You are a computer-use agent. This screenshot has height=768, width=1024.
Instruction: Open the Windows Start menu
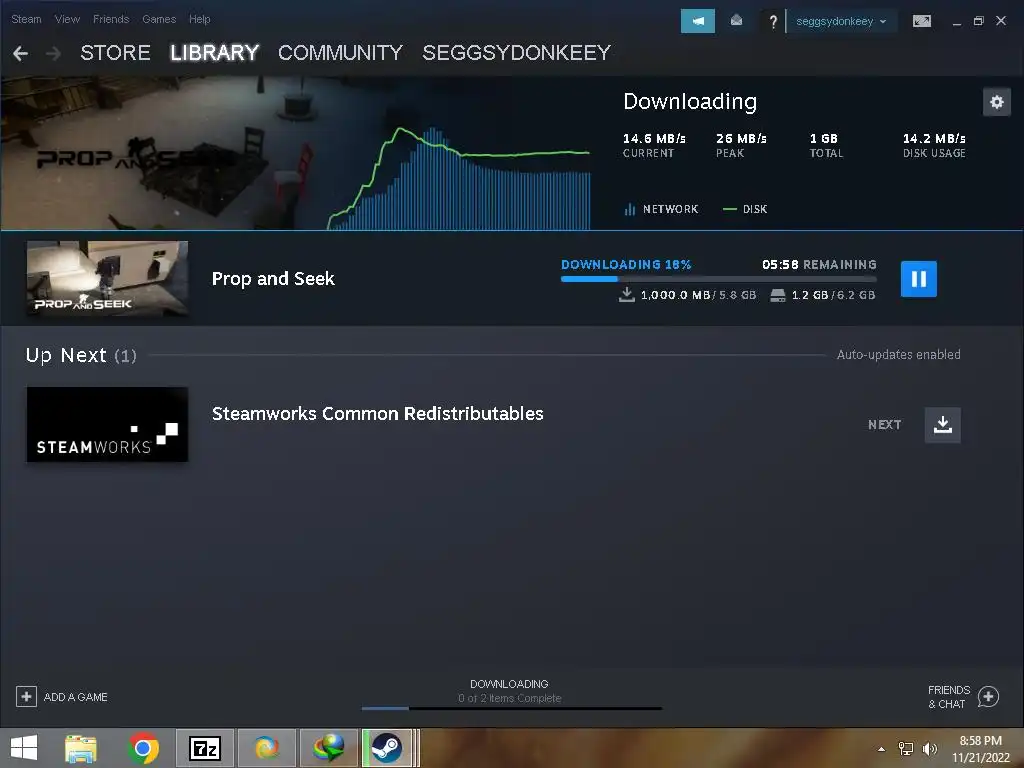click(24, 748)
